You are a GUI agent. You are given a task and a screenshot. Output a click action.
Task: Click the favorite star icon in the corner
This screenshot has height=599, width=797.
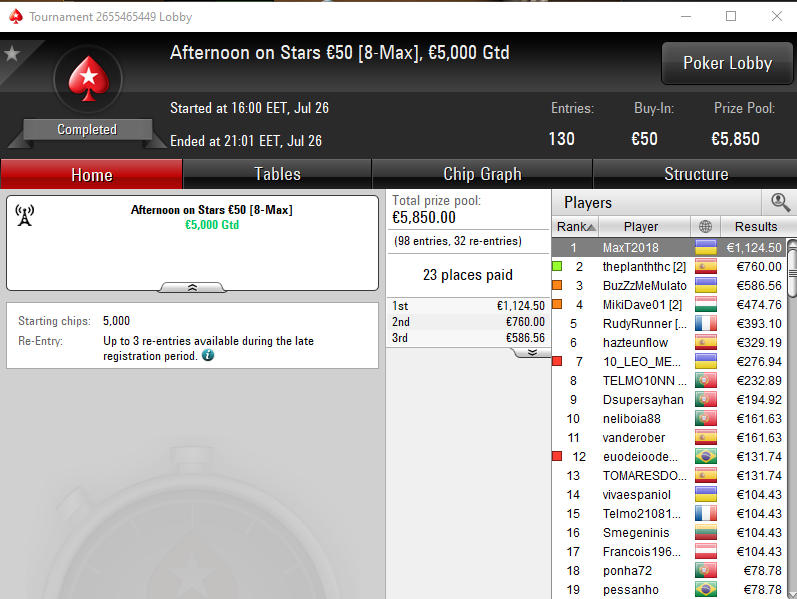[x=12, y=53]
